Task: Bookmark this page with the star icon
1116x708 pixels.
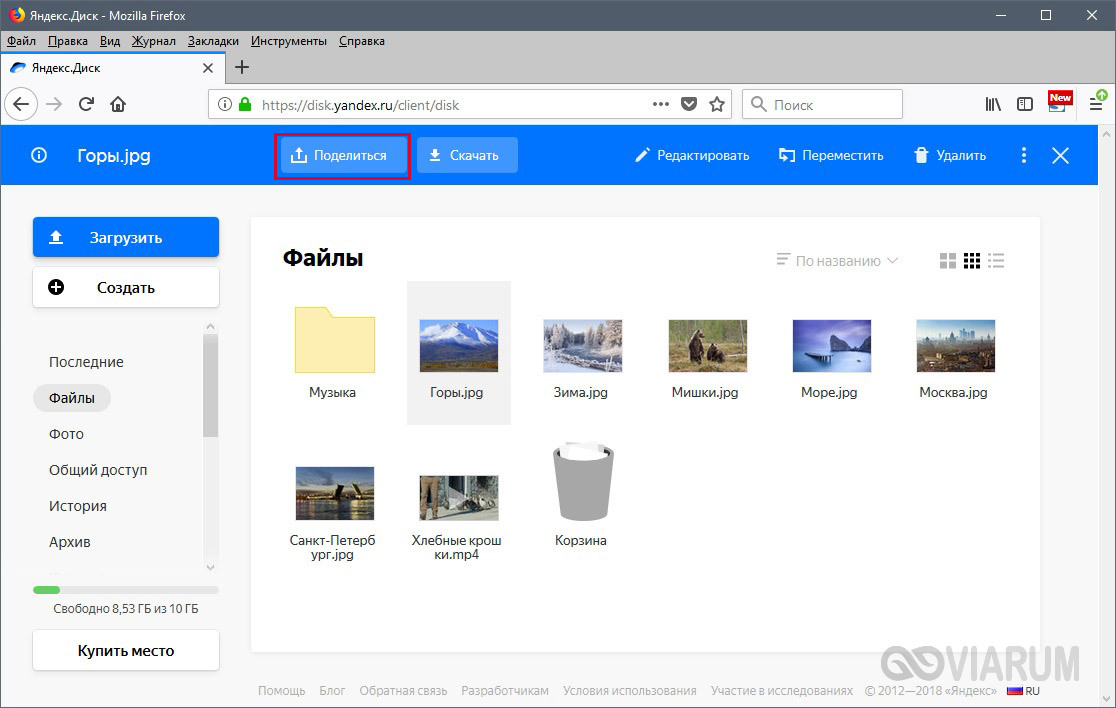Action: pyautogui.click(x=717, y=105)
